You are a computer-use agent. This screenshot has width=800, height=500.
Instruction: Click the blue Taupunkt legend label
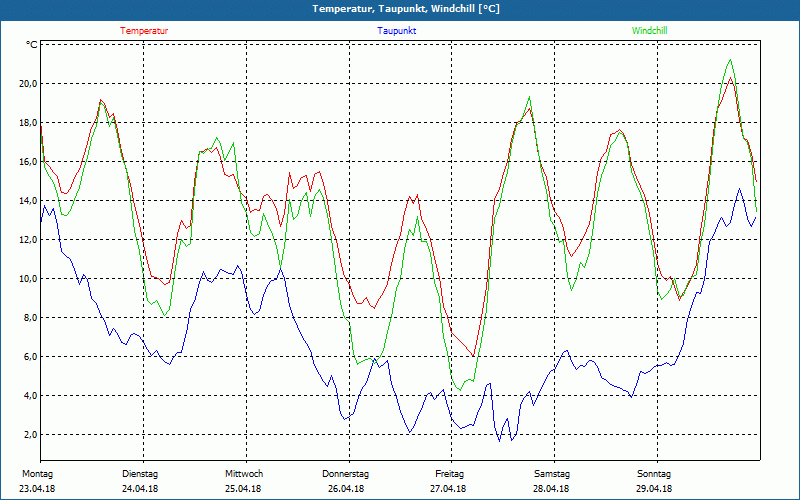pyautogui.click(x=396, y=31)
